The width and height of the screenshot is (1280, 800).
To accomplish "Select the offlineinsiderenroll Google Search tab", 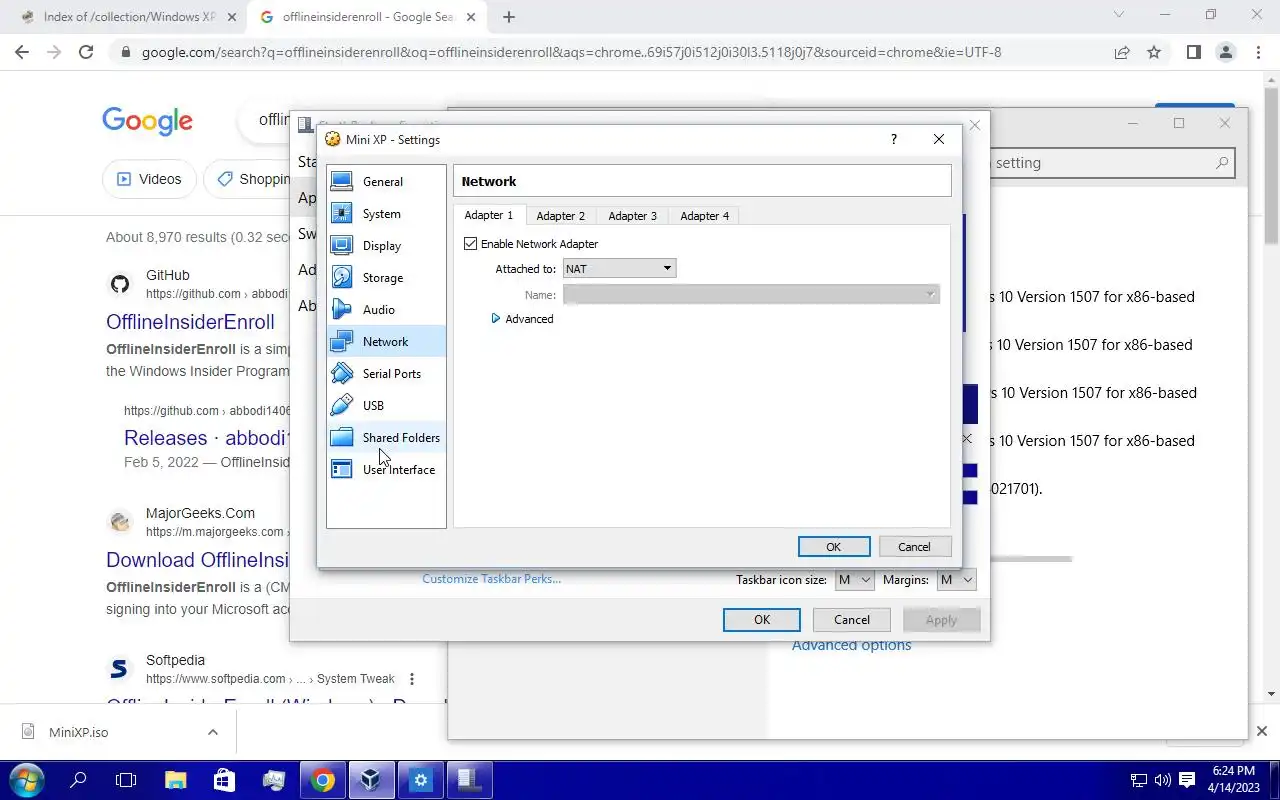I will [x=367, y=17].
